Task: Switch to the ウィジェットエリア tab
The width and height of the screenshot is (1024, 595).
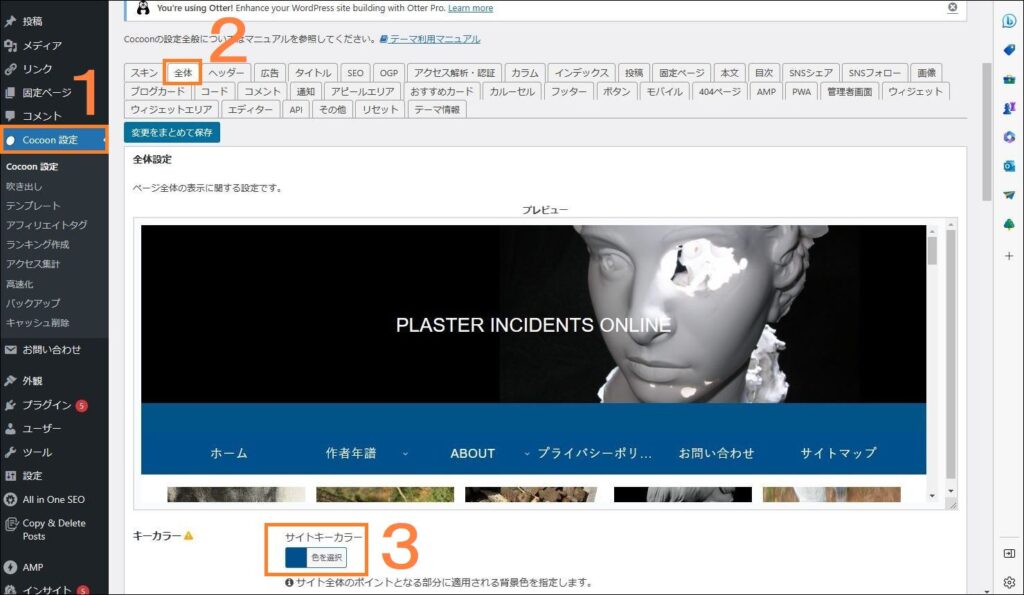Action: (x=171, y=109)
